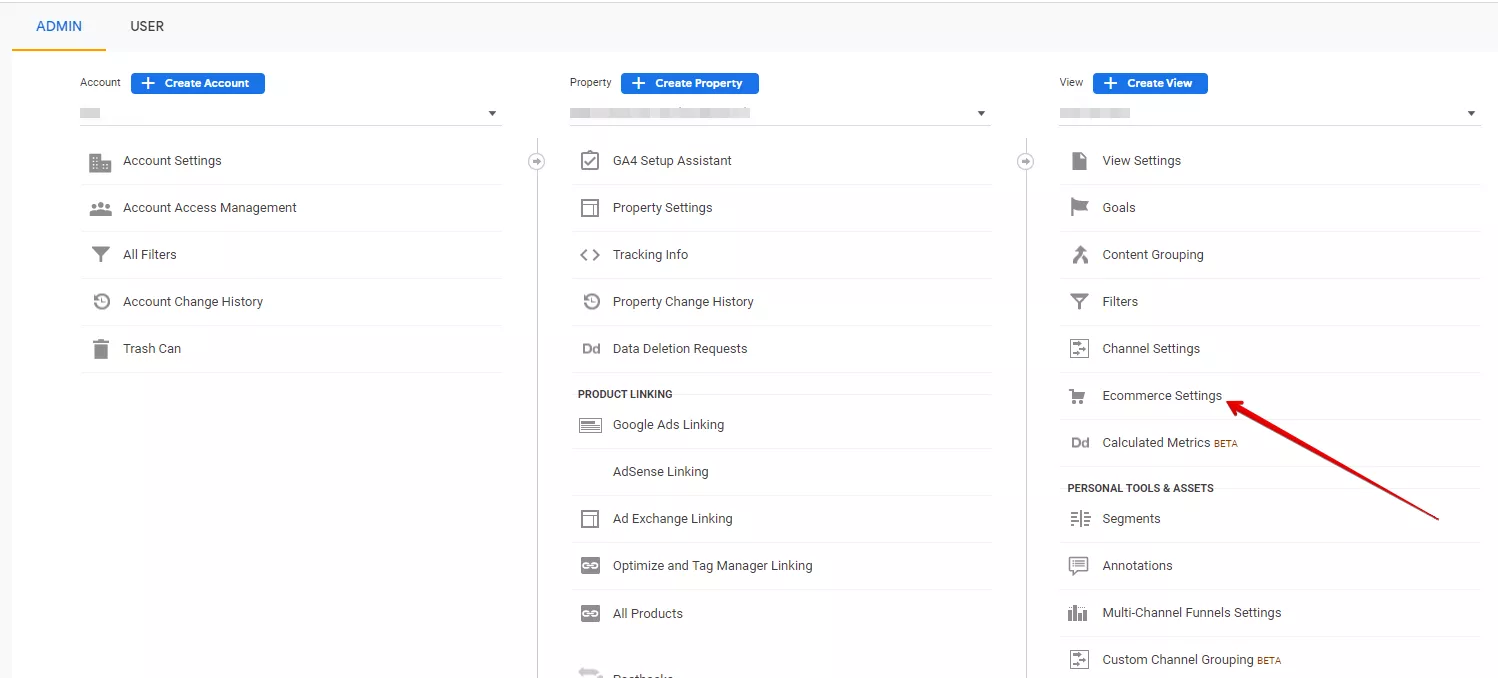Open All Products
Screen dimensions: 1498x678
pos(648,614)
